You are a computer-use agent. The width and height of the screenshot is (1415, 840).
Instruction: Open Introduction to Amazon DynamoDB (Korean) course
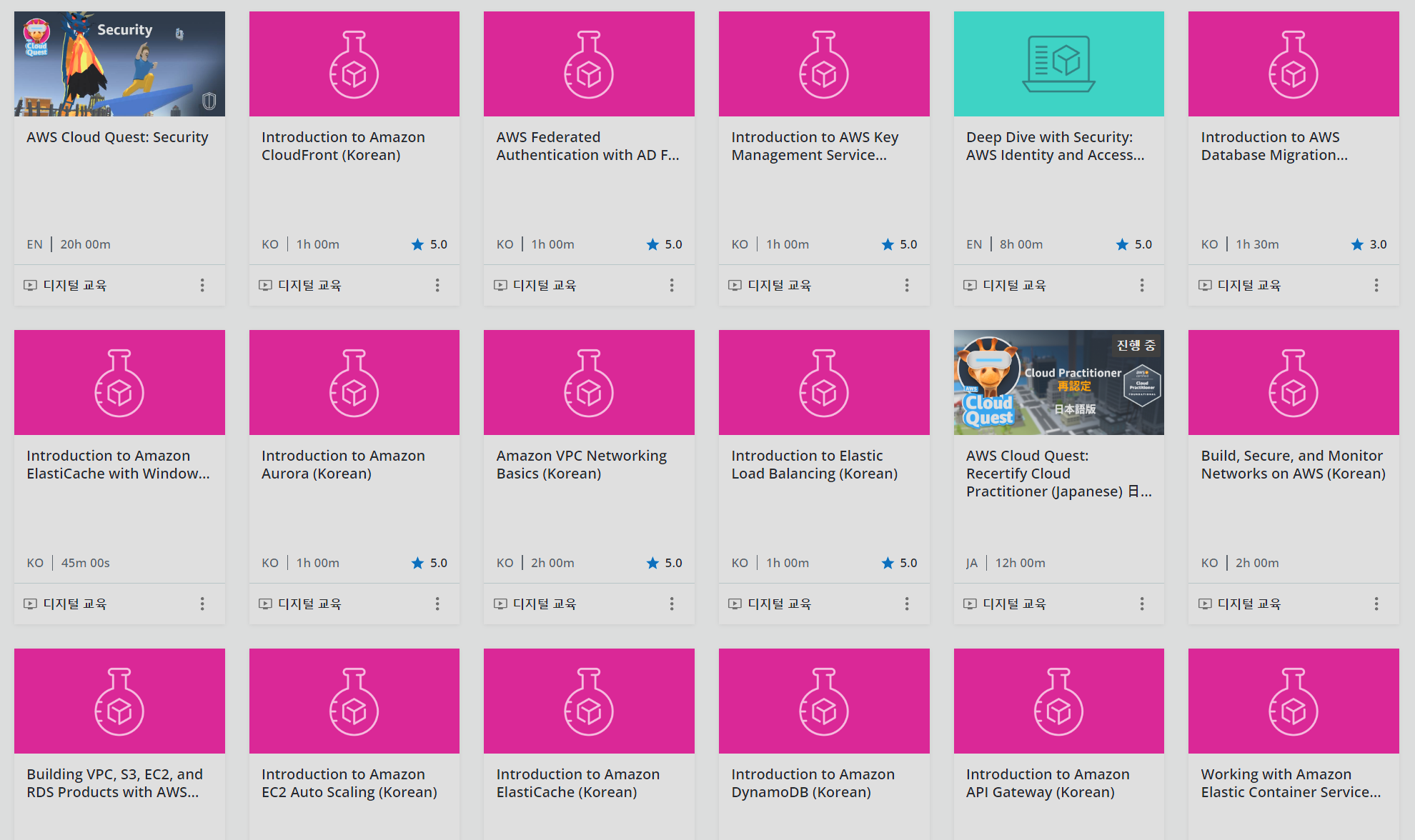tap(813, 783)
